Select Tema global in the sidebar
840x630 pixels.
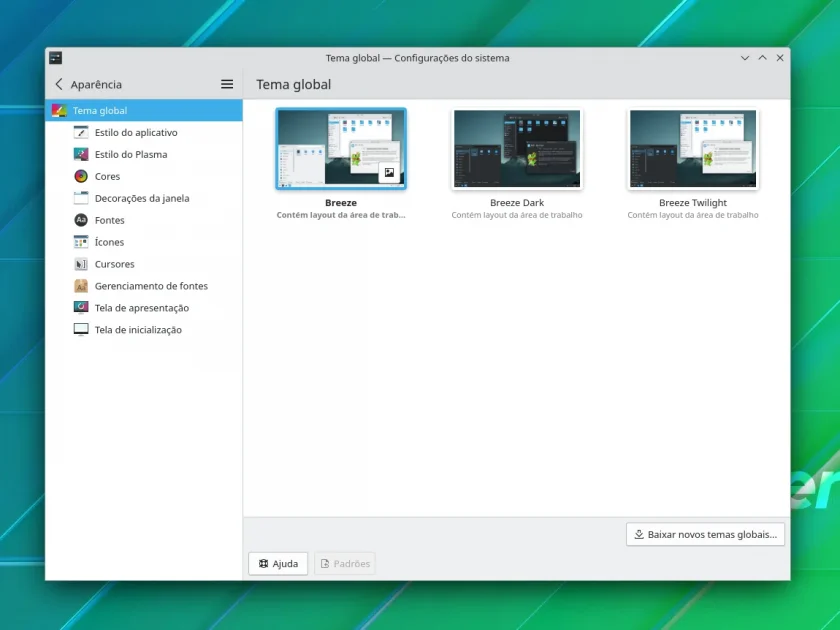(144, 110)
